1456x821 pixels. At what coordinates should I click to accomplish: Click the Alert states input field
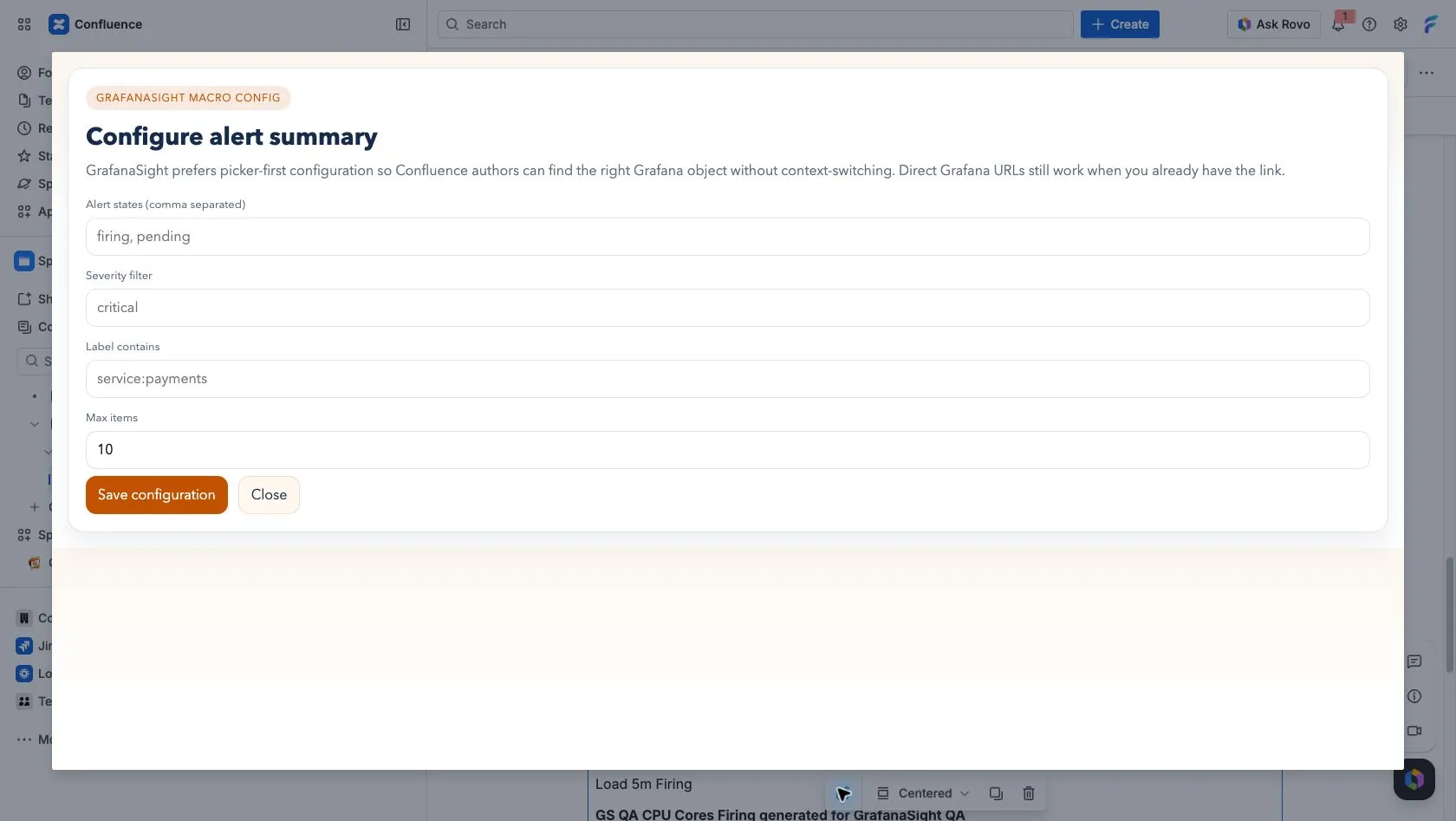coord(728,237)
